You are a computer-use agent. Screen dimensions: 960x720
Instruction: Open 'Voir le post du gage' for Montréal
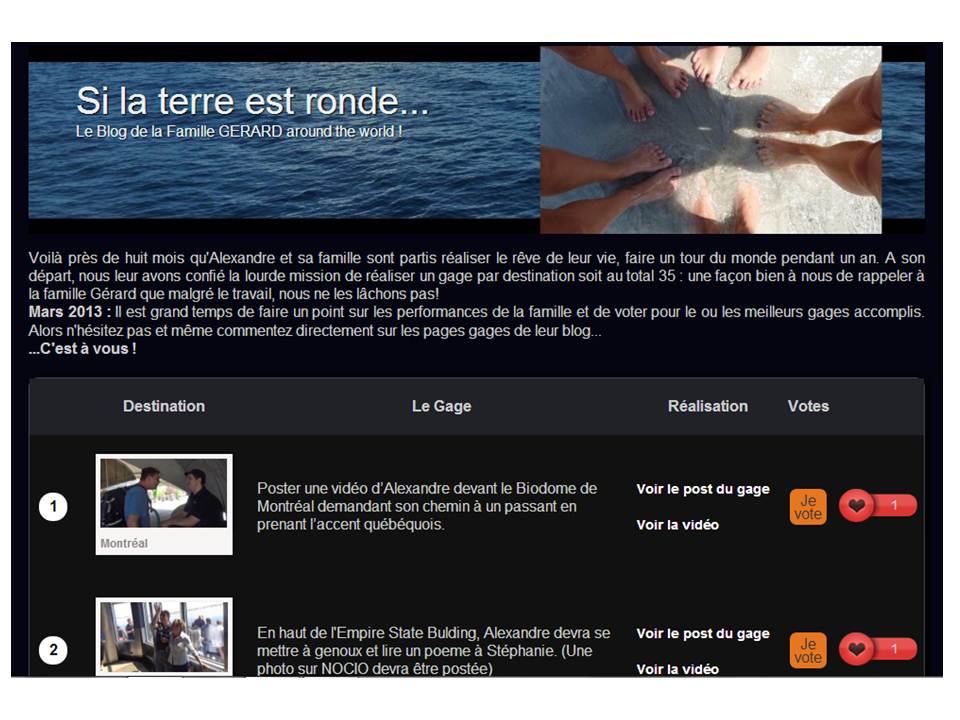(x=703, y=489)
